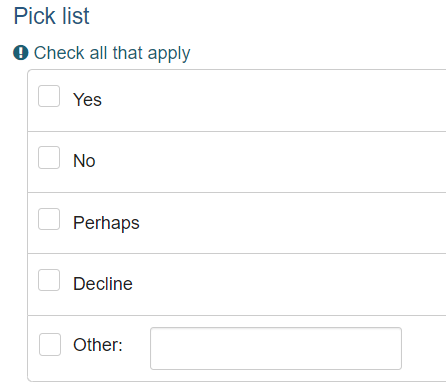Image resolution: width=446 pixels, height=392 pixels.
Task: Click blank space in the Yes row
Action: (273, 100)
